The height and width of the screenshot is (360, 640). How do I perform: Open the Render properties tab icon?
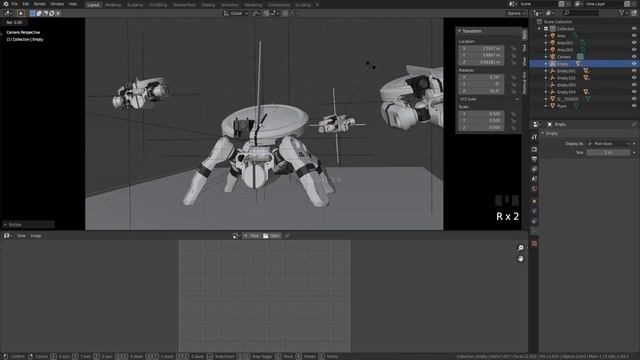(x=534, y=149)
